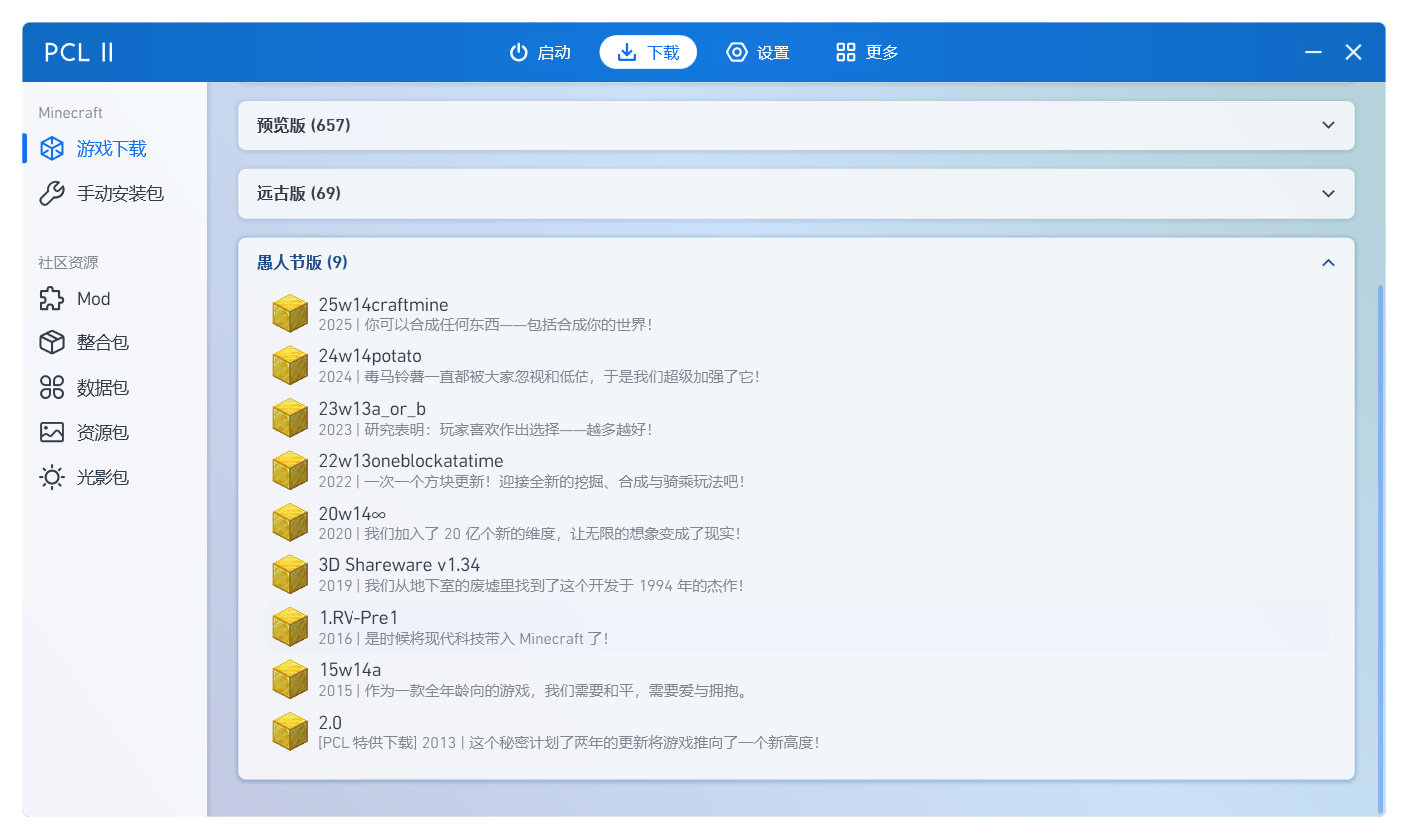Open 整合包 modpack page
1409x840 pixels.
pos(115,342)
